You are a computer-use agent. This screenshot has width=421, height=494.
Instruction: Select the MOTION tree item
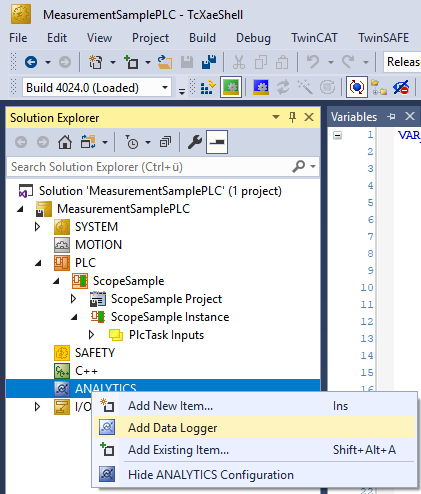pos(99,245)
